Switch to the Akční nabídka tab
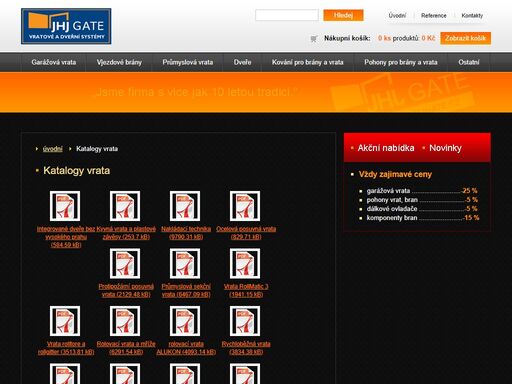The width and height of the screenshot is (512, 384). pos(386,148)
